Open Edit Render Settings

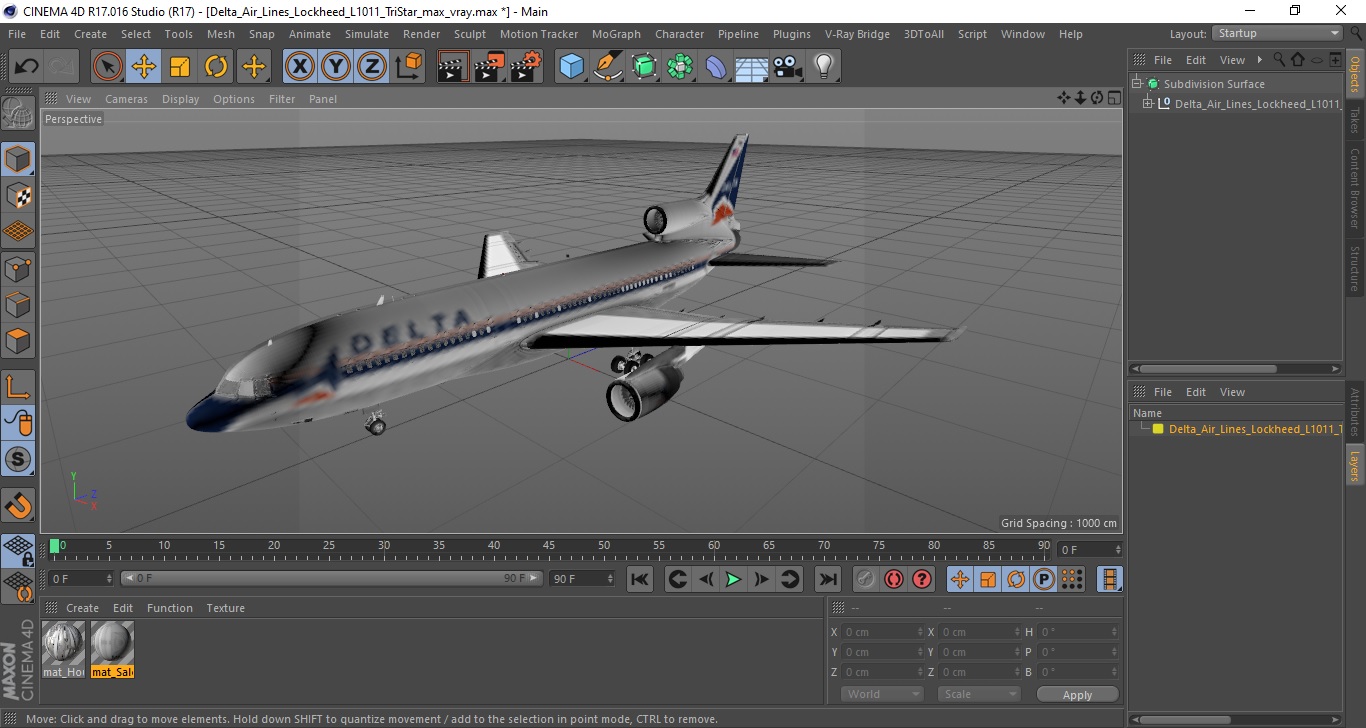(526, 67)
